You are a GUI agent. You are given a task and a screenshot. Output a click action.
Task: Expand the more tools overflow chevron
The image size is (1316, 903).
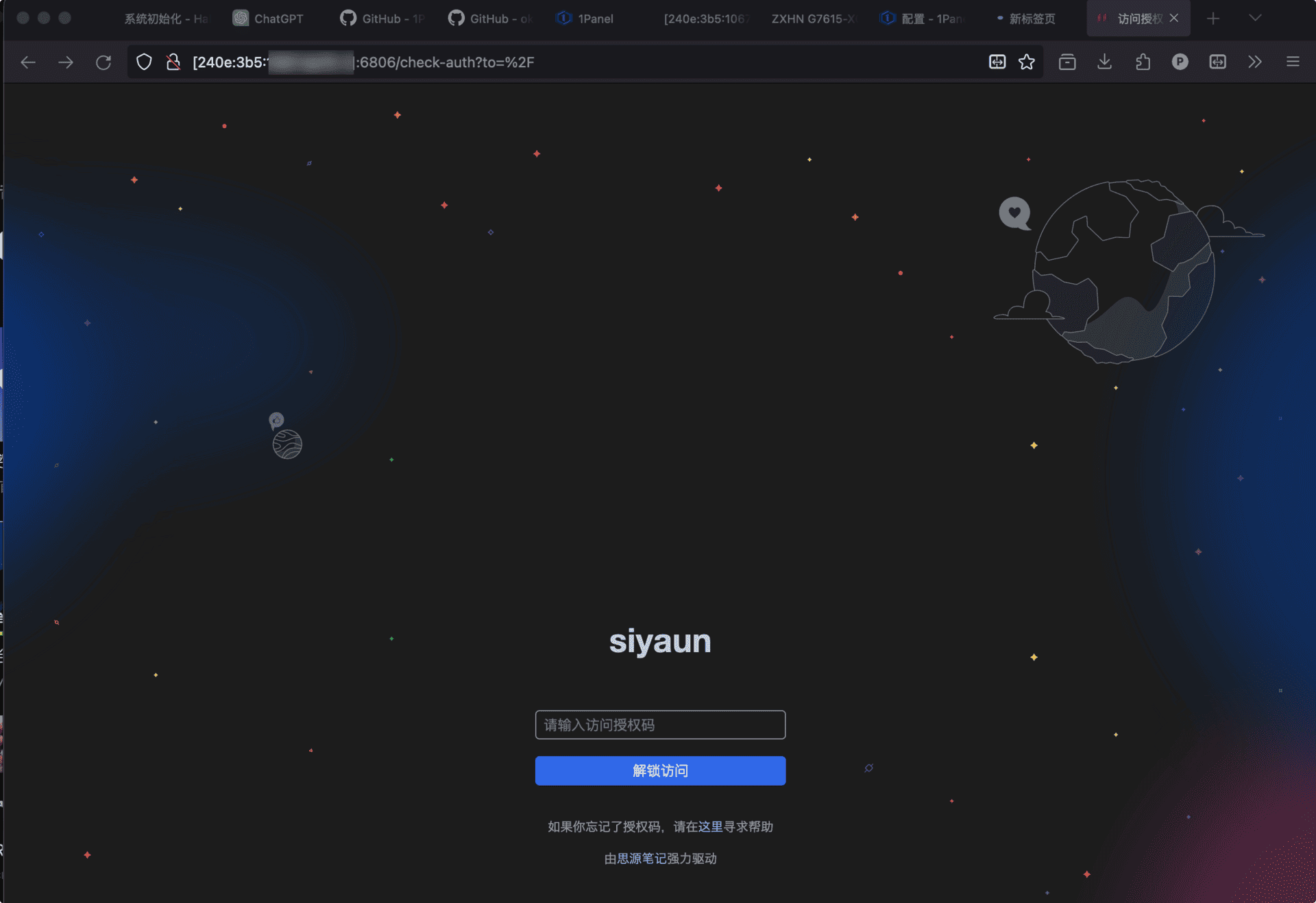[x=1254, y=62]
